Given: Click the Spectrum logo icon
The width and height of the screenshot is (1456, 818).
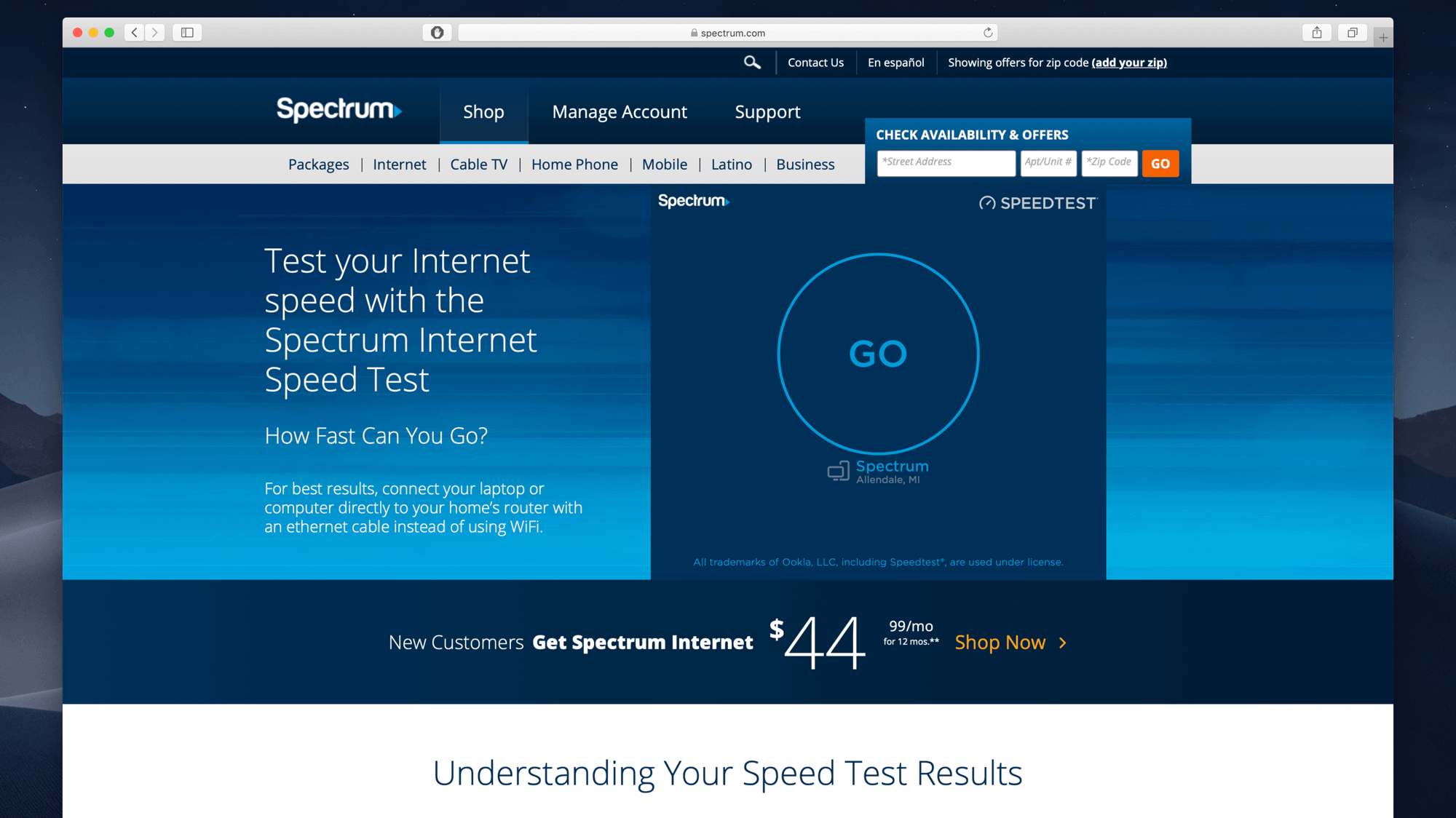Looking at the screenshot, I should click(340, 111).
